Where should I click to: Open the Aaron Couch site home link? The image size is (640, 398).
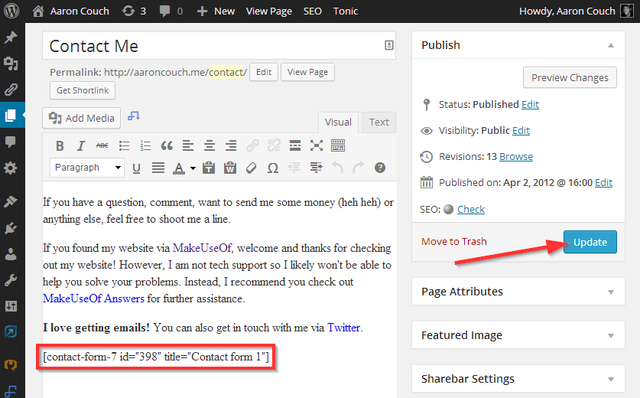[71, 11]
